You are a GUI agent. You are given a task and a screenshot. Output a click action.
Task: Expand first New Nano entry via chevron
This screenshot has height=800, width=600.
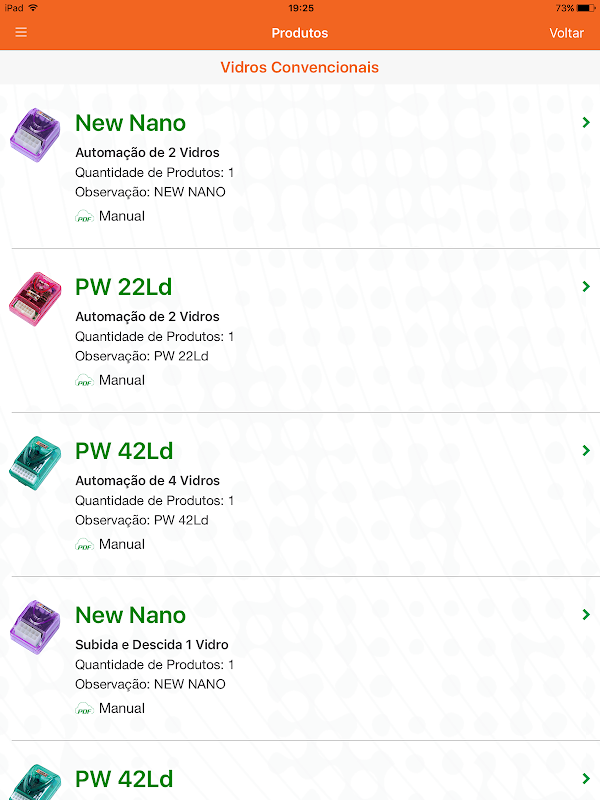click(x=586, y=123)
